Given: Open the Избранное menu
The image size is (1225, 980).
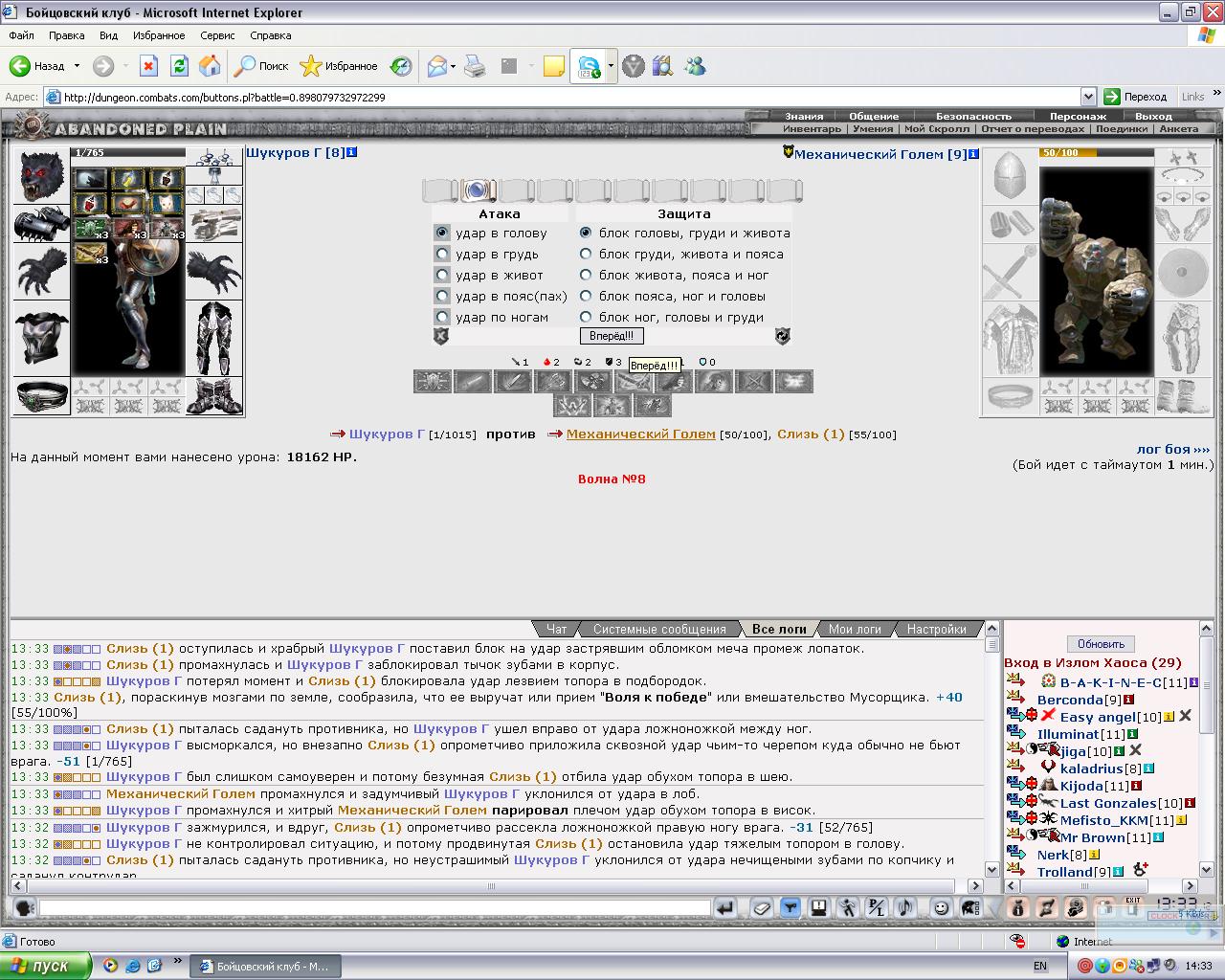Looking at the screenshot, I should [x=159, y=35].
